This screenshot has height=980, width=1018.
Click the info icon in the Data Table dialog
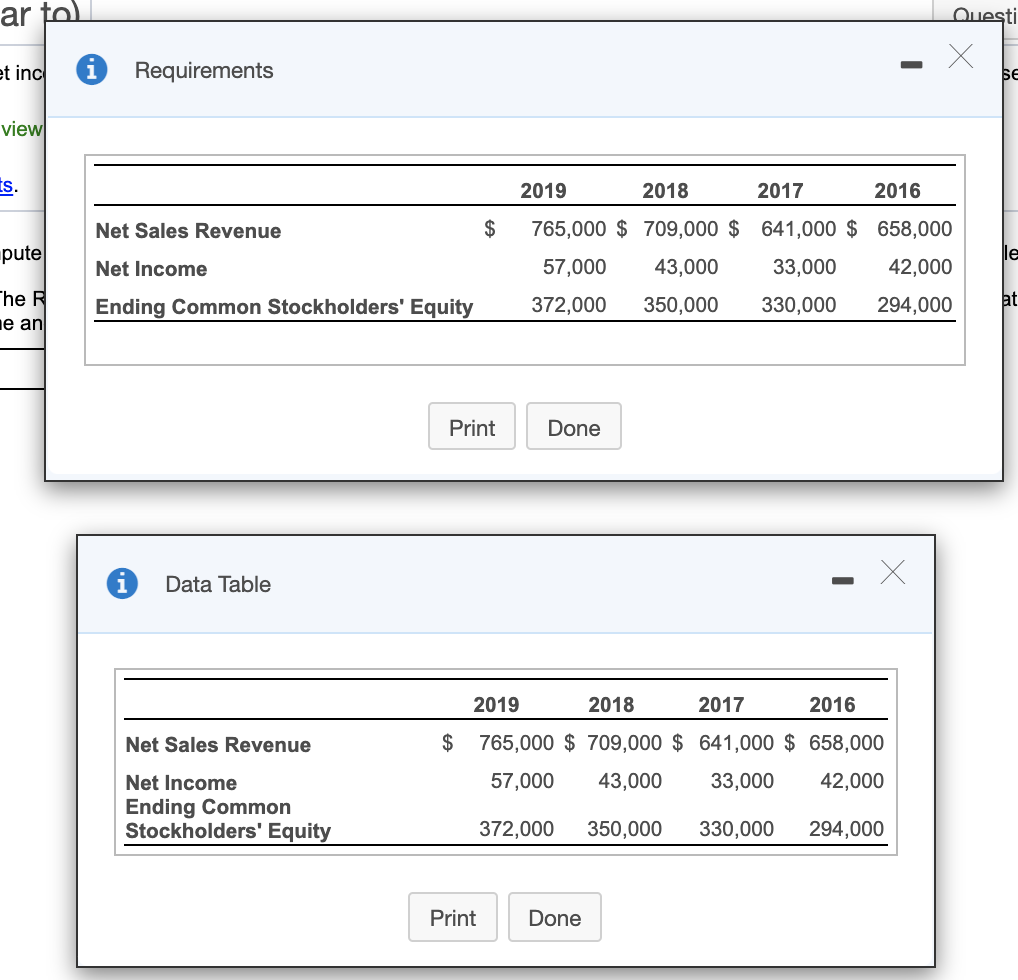pos(121,583)
